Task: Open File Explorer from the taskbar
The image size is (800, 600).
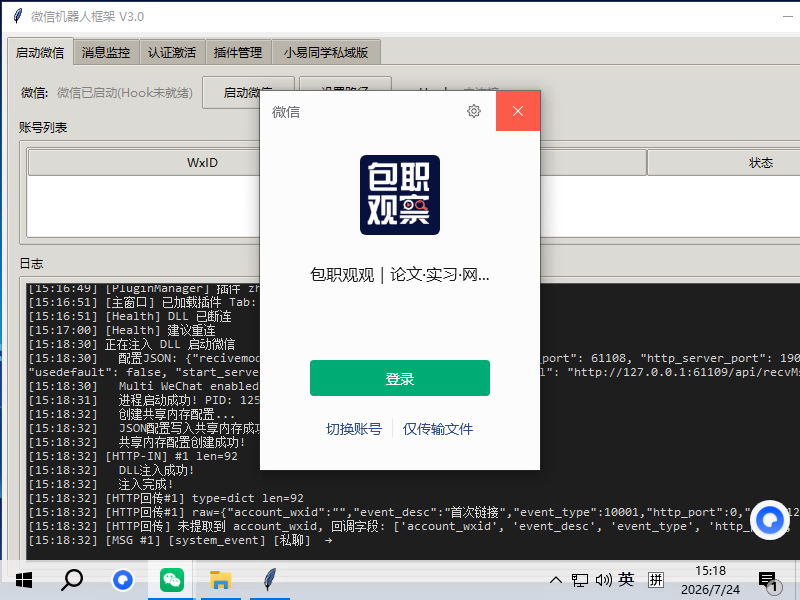Action: (x=220, y=580)
